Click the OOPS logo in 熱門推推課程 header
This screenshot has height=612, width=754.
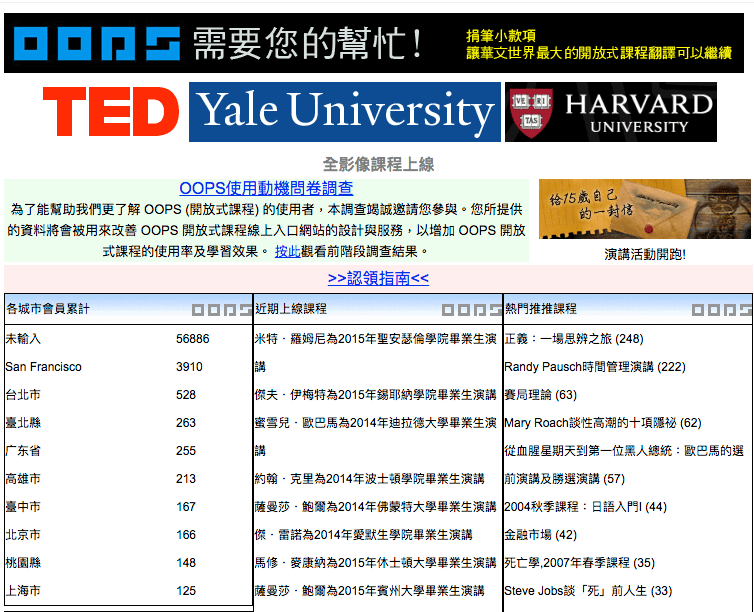pyautogui.click(x=722, y=310)
